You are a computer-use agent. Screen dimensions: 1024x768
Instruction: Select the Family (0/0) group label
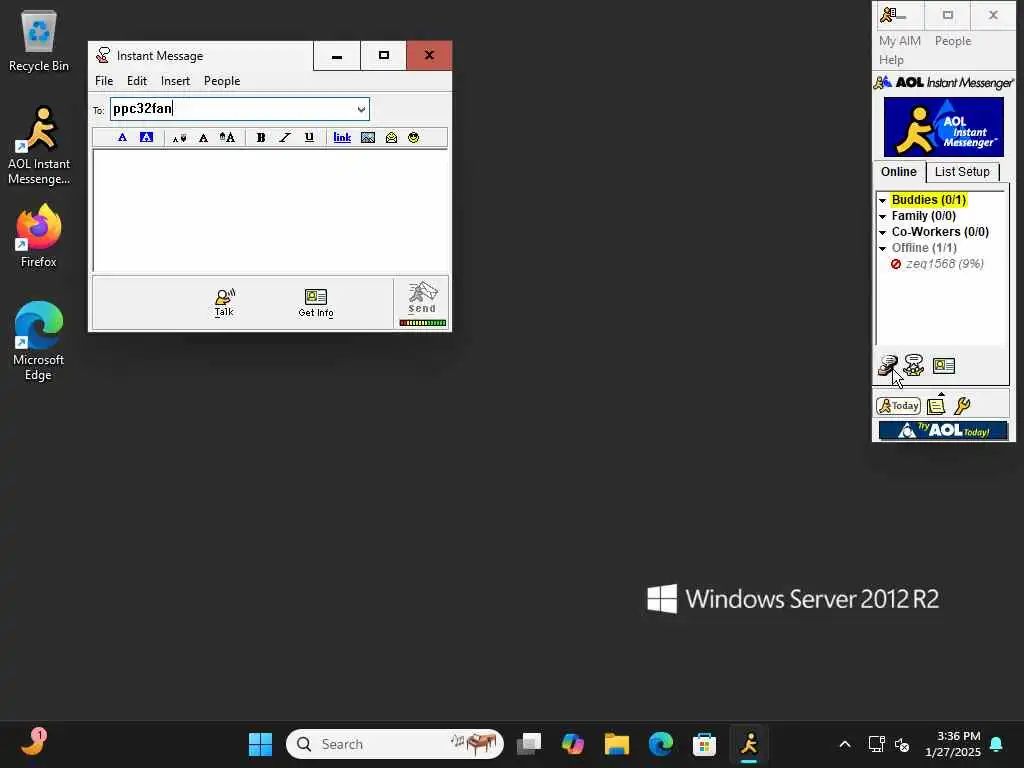coord(923,216)
